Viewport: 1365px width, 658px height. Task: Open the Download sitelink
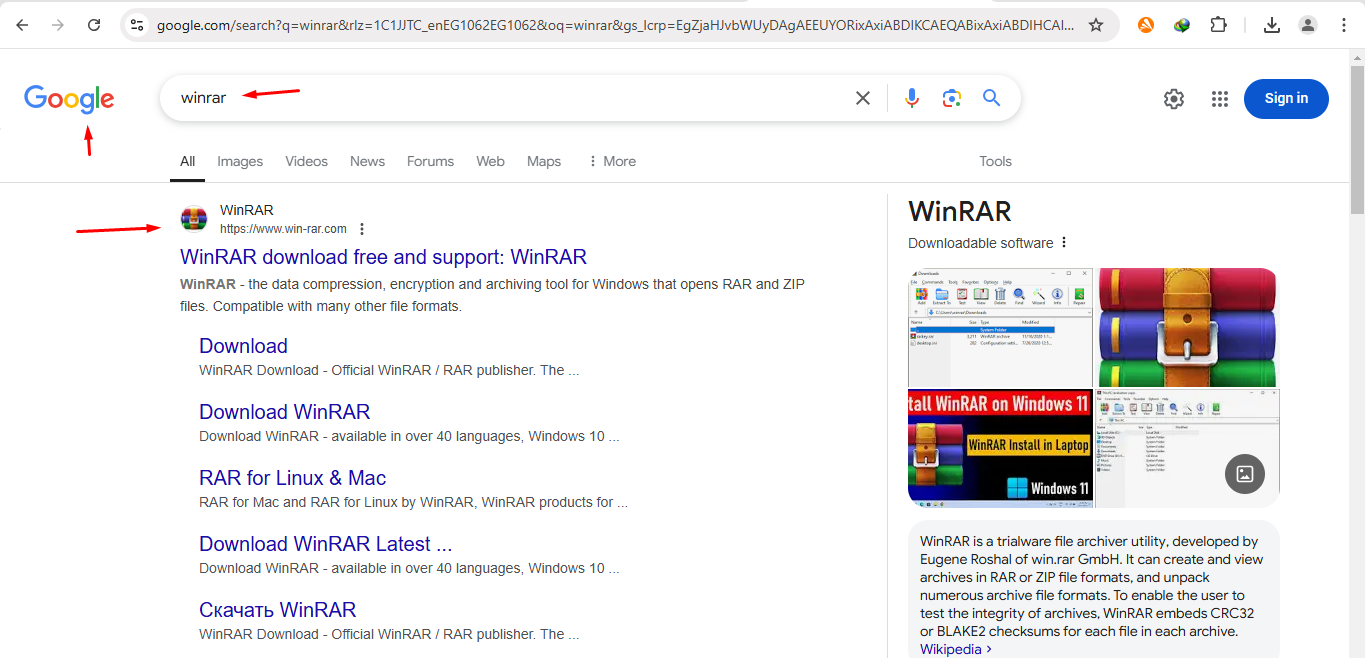(x=243, y=346)
